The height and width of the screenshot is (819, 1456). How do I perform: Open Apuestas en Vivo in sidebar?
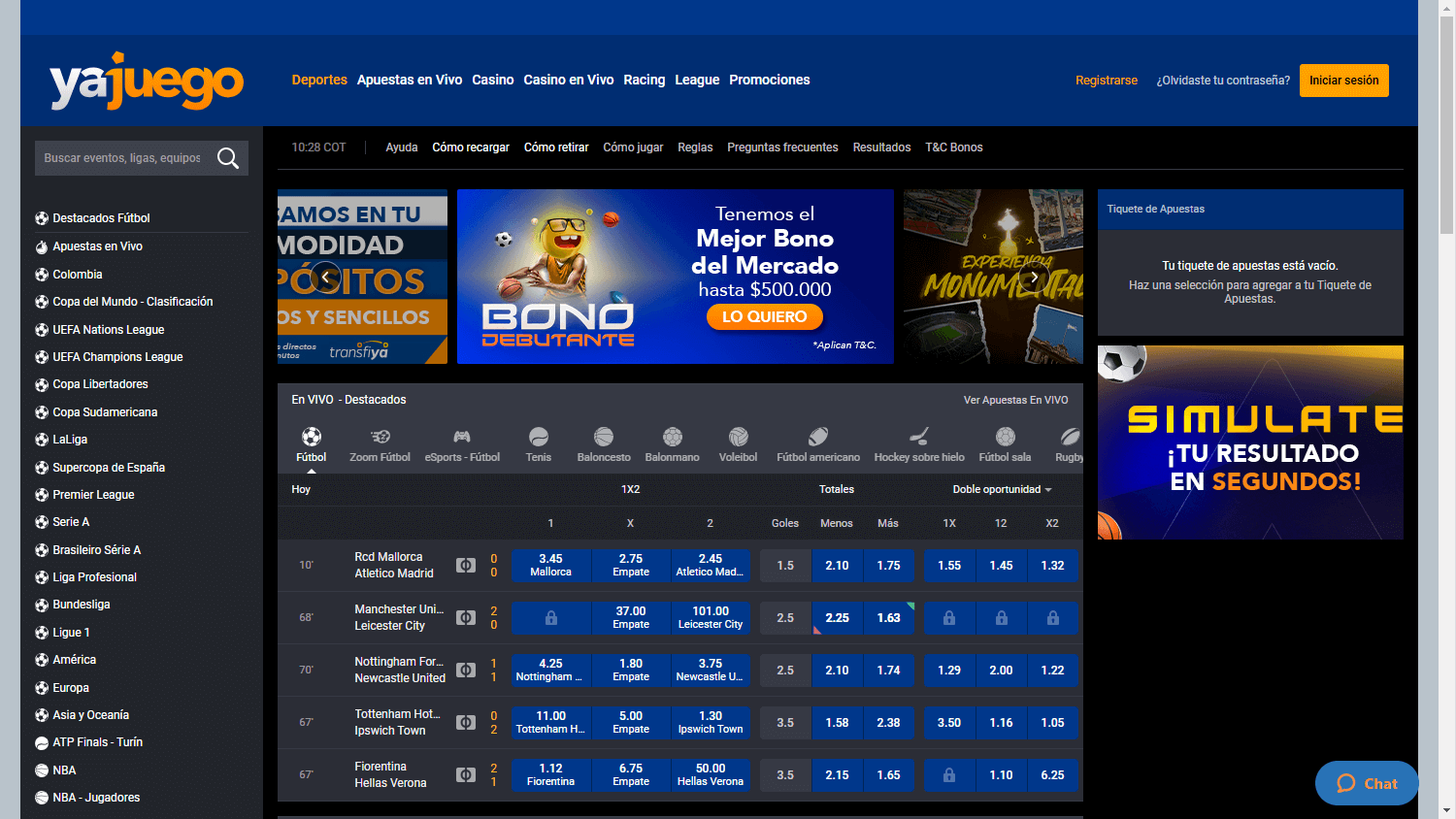pos(97,246)
